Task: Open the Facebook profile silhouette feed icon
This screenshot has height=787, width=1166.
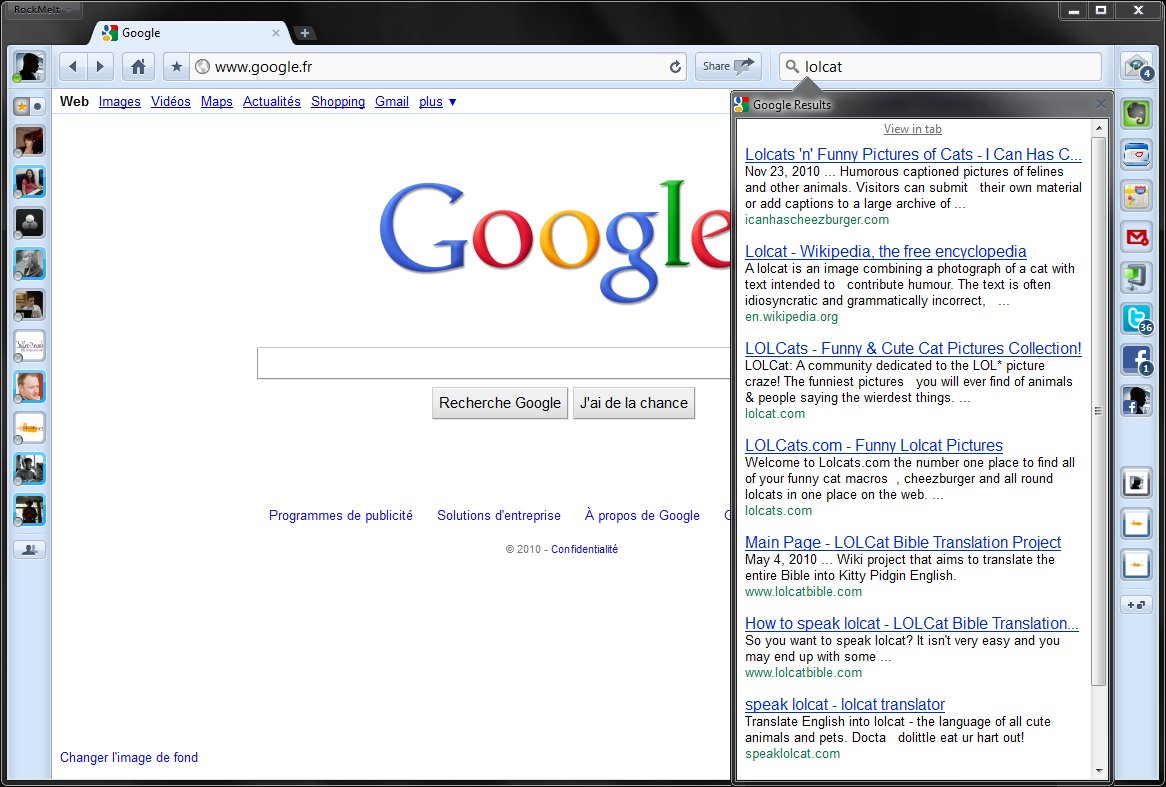Action: tap(1136, 401)
